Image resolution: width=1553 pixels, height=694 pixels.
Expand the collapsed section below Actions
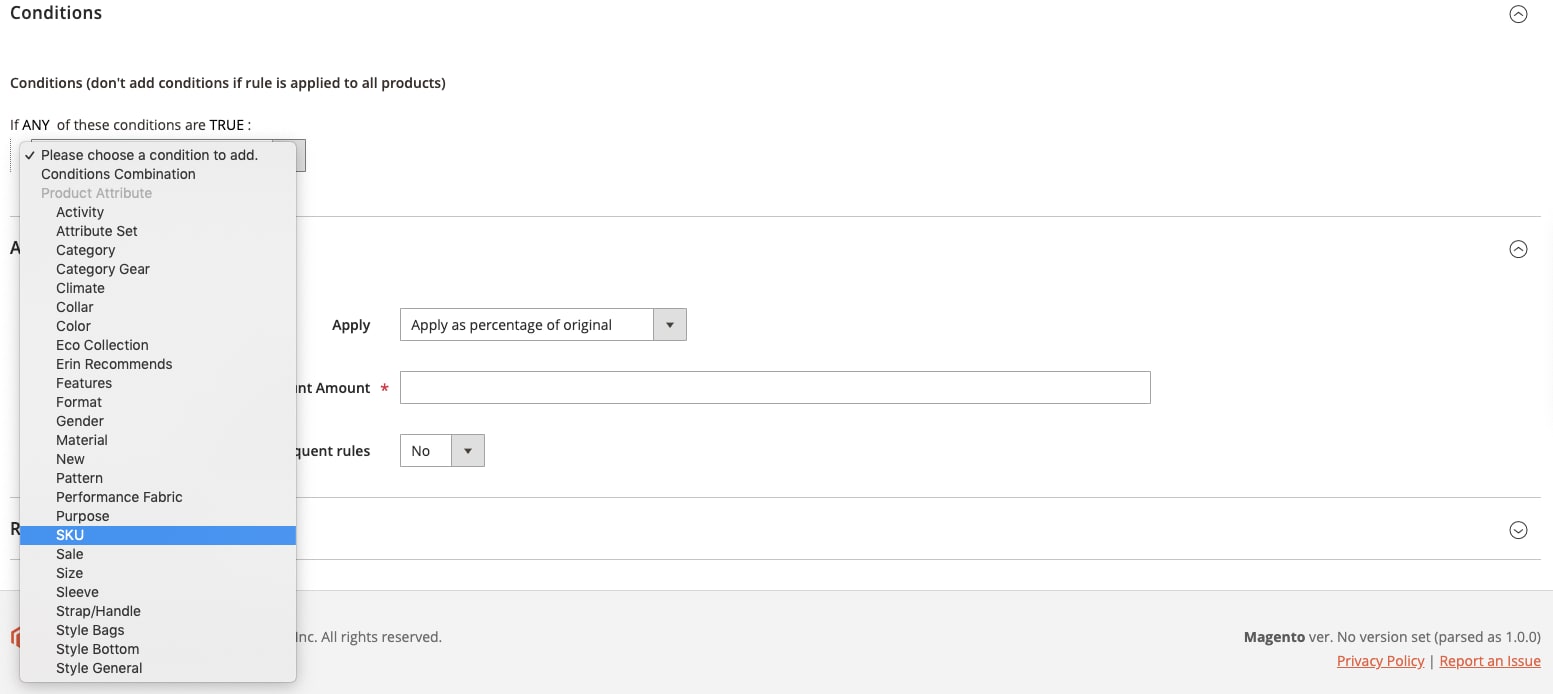click(x=1518, y=530)
